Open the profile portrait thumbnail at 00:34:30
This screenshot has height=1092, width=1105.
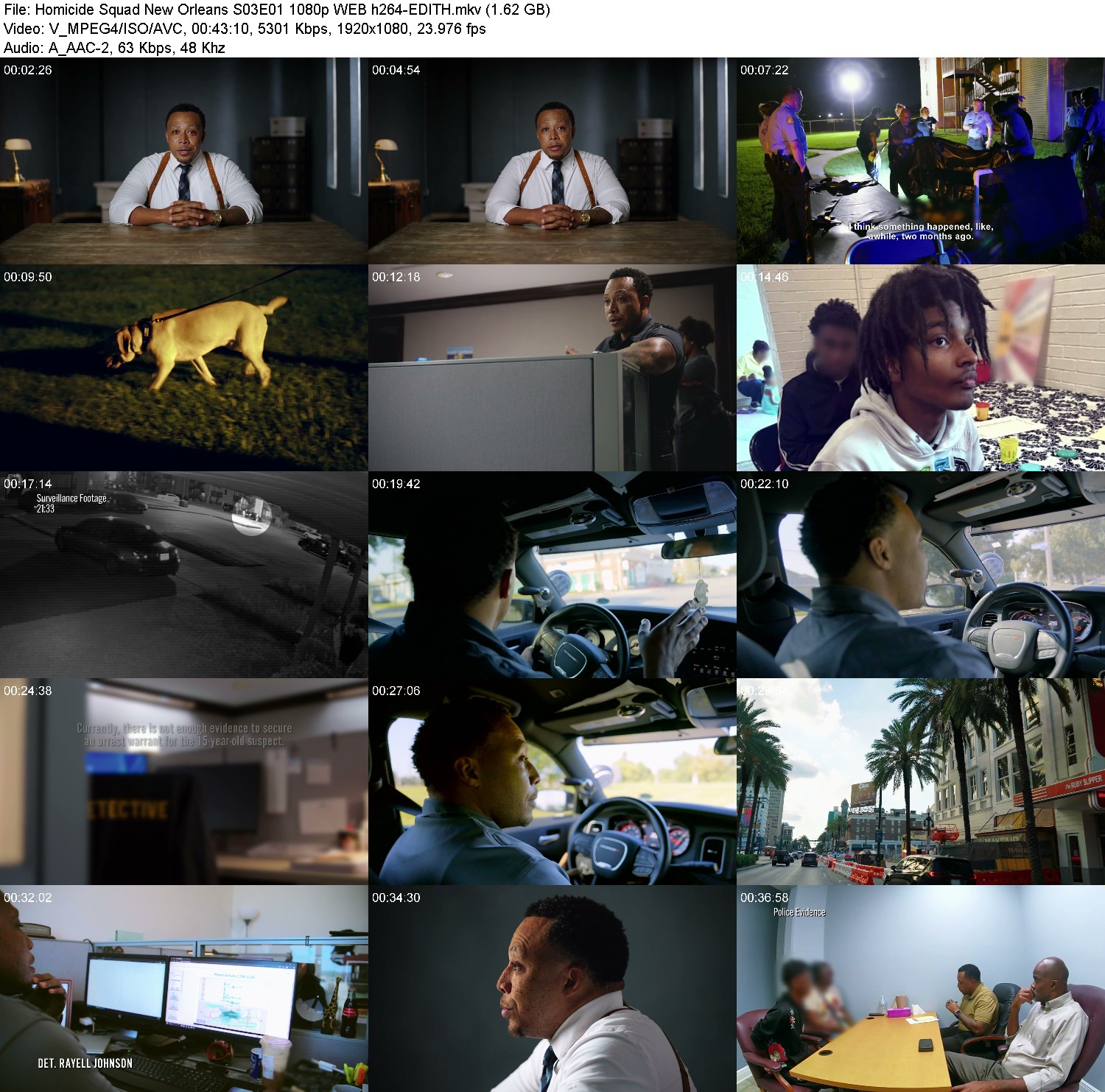(552, 989)
